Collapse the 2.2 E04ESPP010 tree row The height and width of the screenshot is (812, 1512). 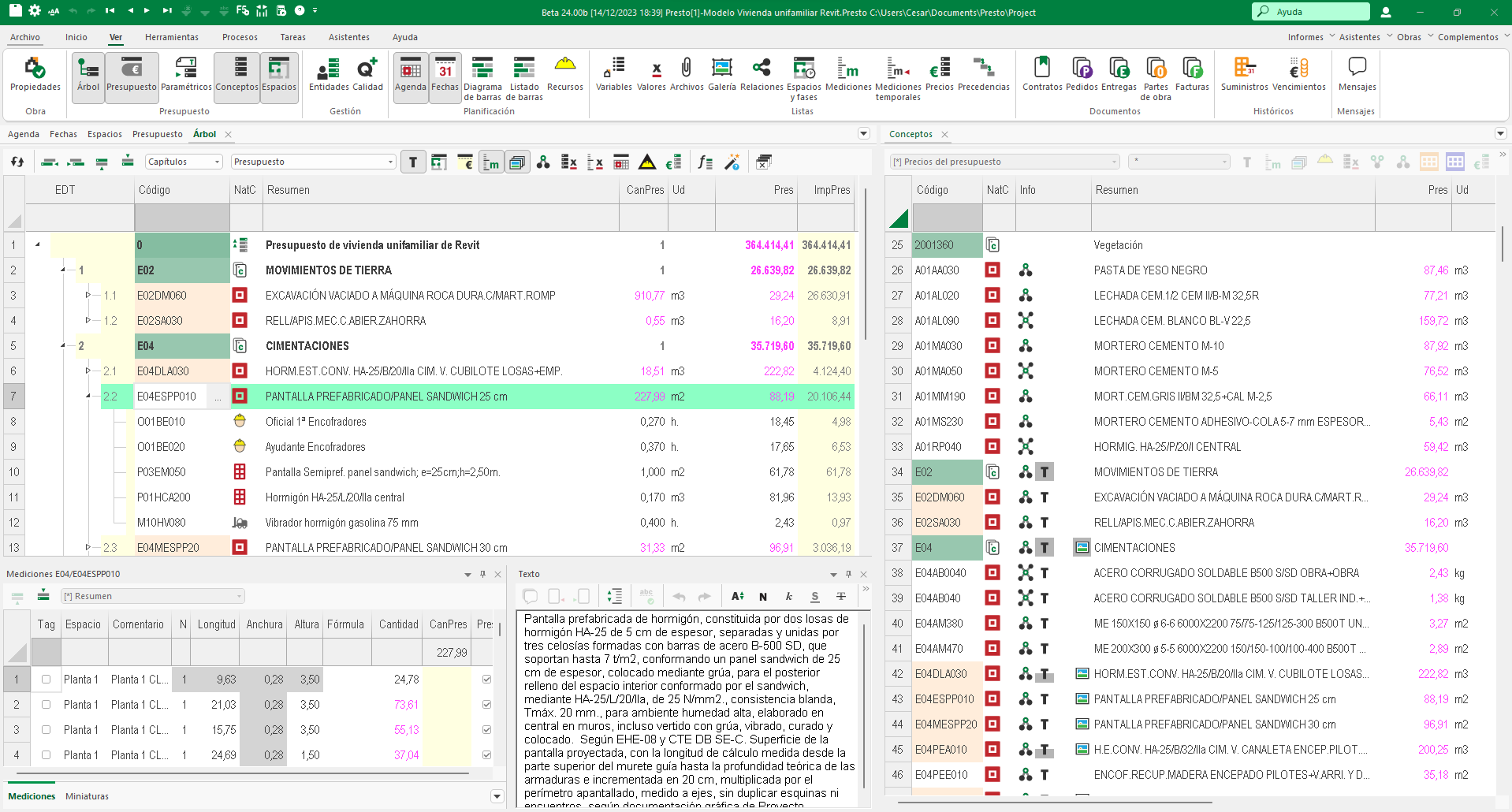[88, 397]
